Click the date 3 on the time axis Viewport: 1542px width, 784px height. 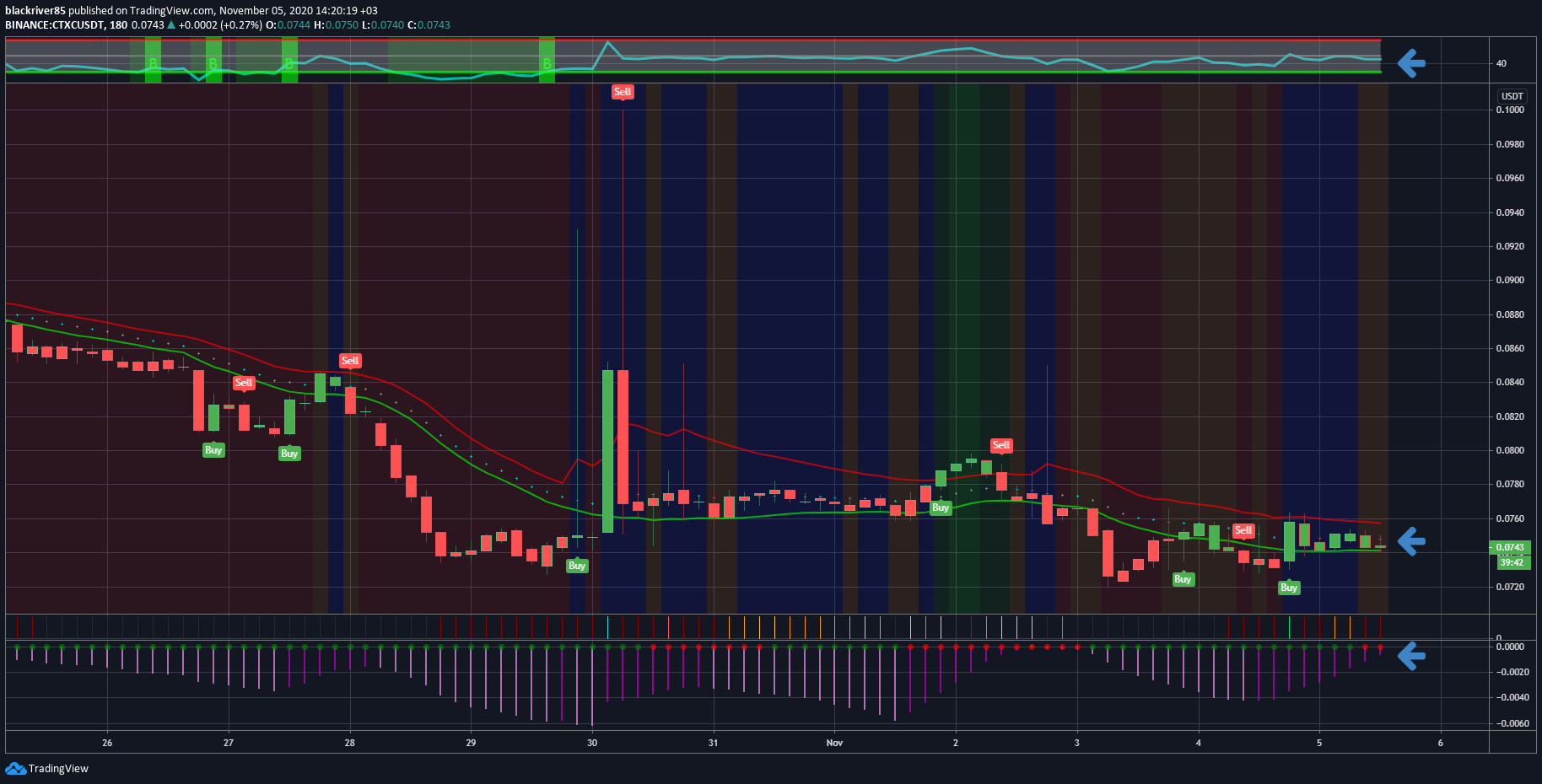pos(1077,743)
